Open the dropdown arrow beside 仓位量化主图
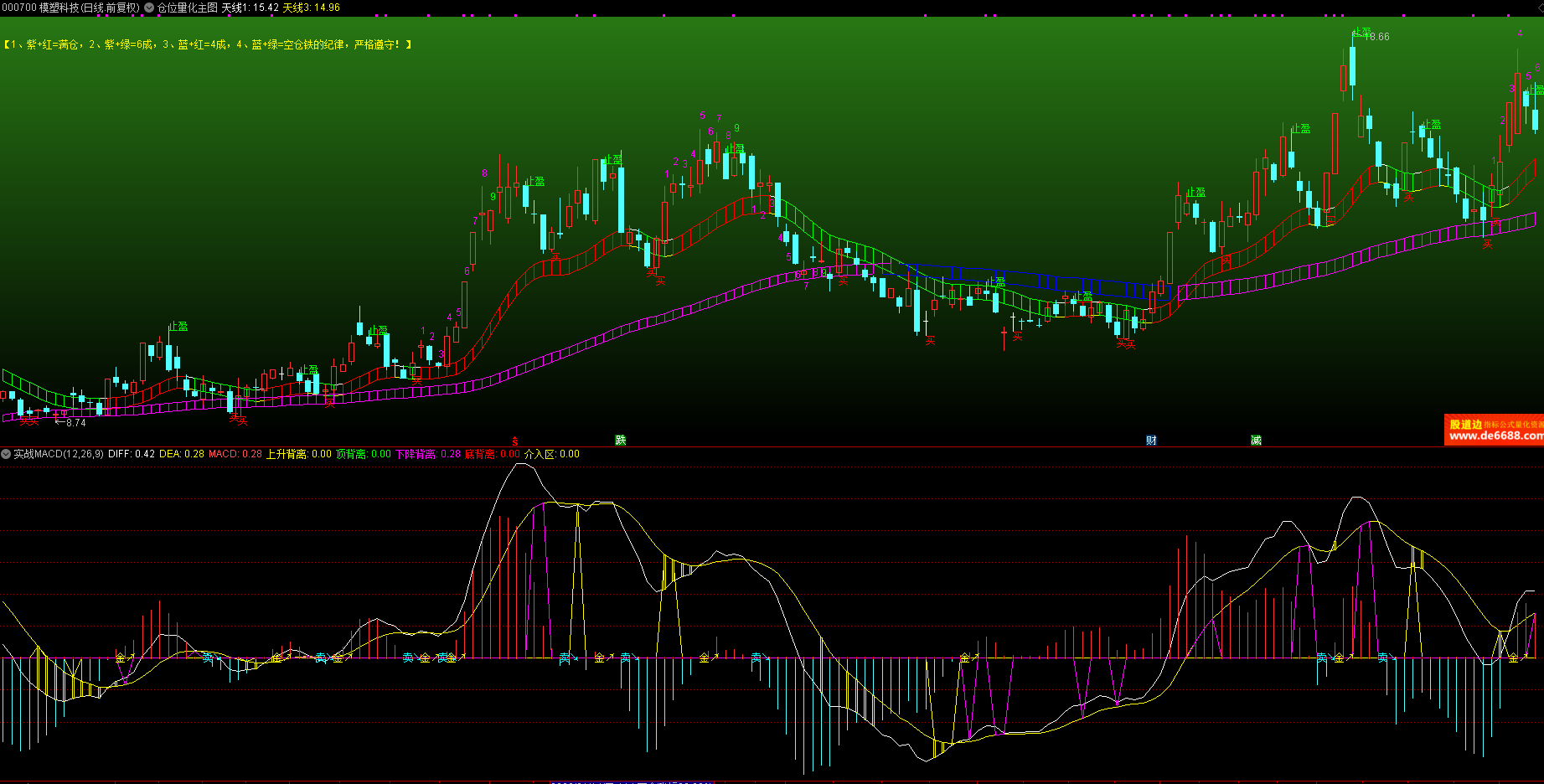 click(149, 8)
